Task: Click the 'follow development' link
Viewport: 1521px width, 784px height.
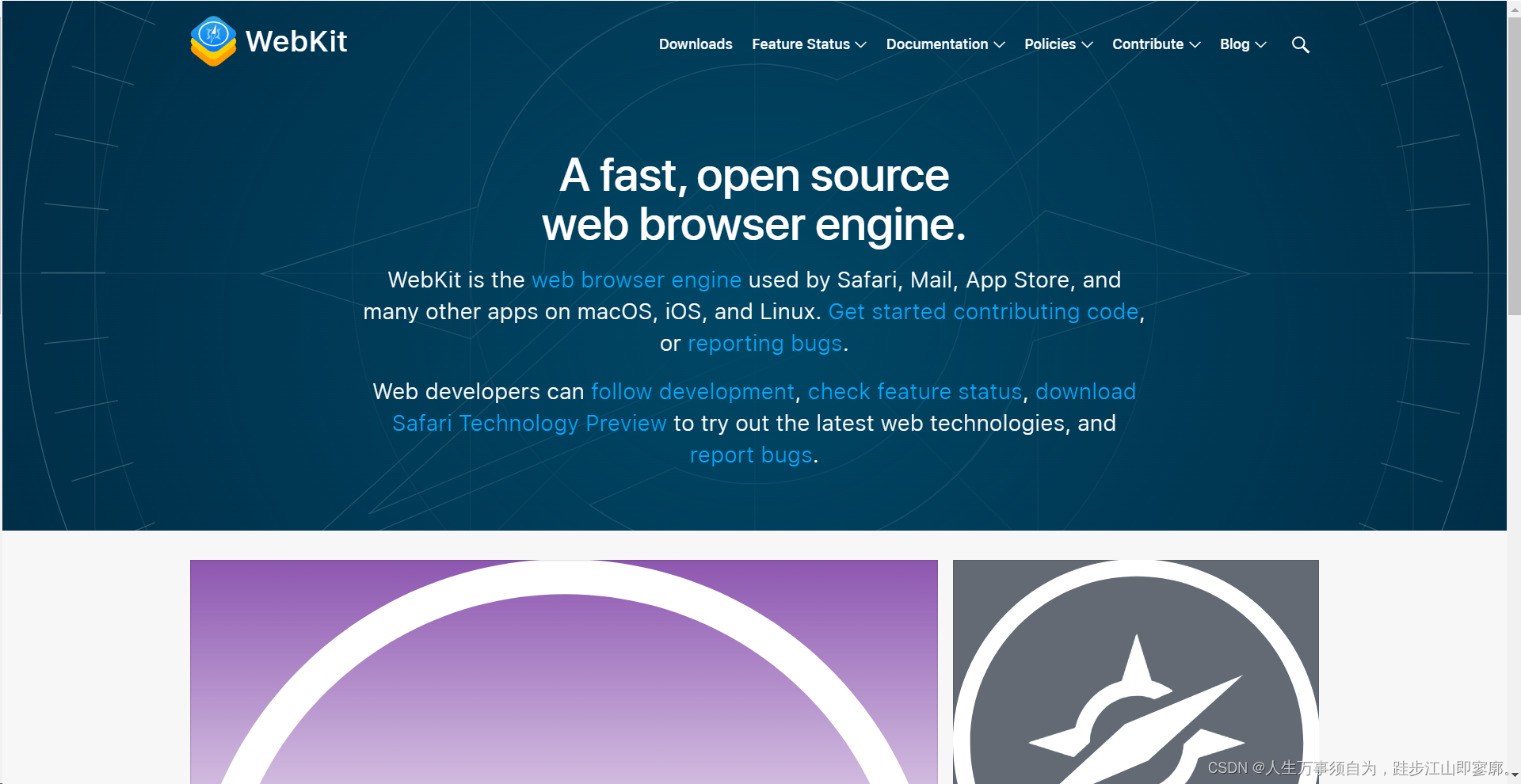Action: 692,391
